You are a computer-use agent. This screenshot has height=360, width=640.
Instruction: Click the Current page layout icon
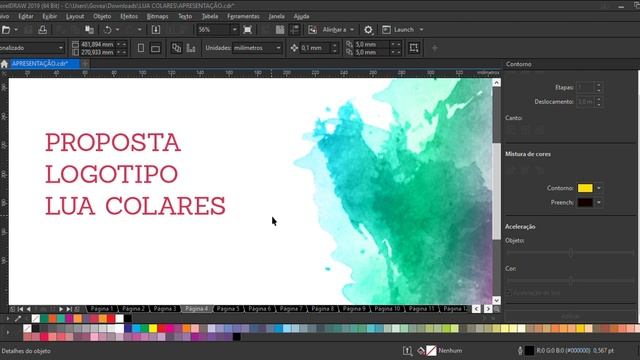(x=191, y=48)
